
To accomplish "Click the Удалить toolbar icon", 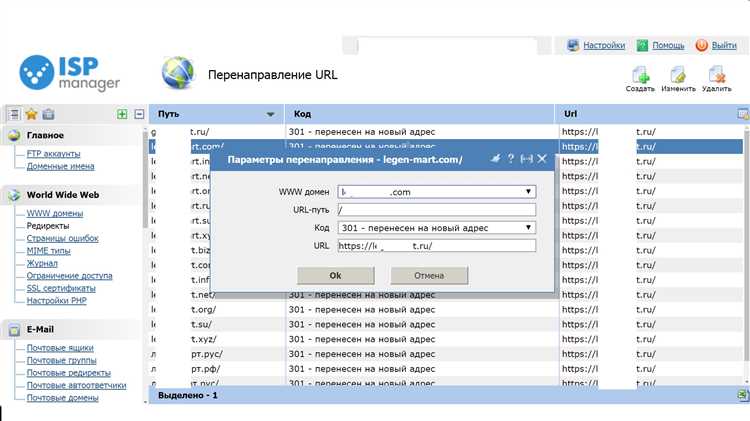I will click(717, 79).
